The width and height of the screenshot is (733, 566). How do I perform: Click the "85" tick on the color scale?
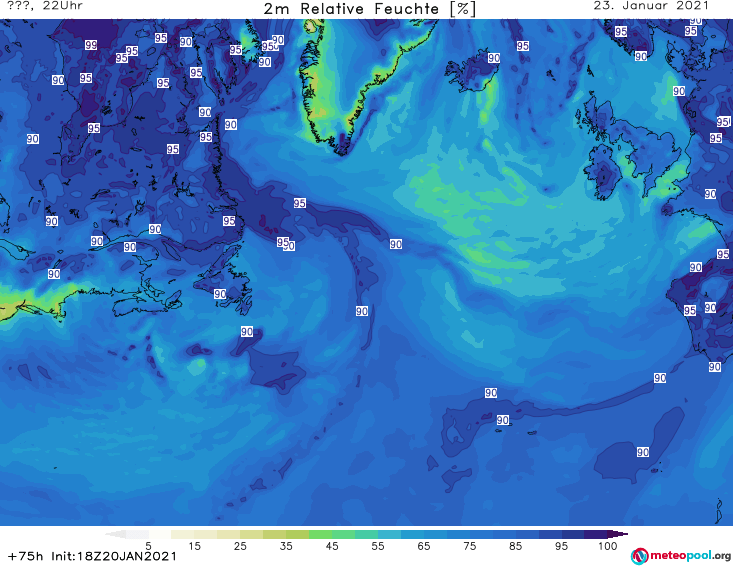pyautogui.click(x=516, y=546)
